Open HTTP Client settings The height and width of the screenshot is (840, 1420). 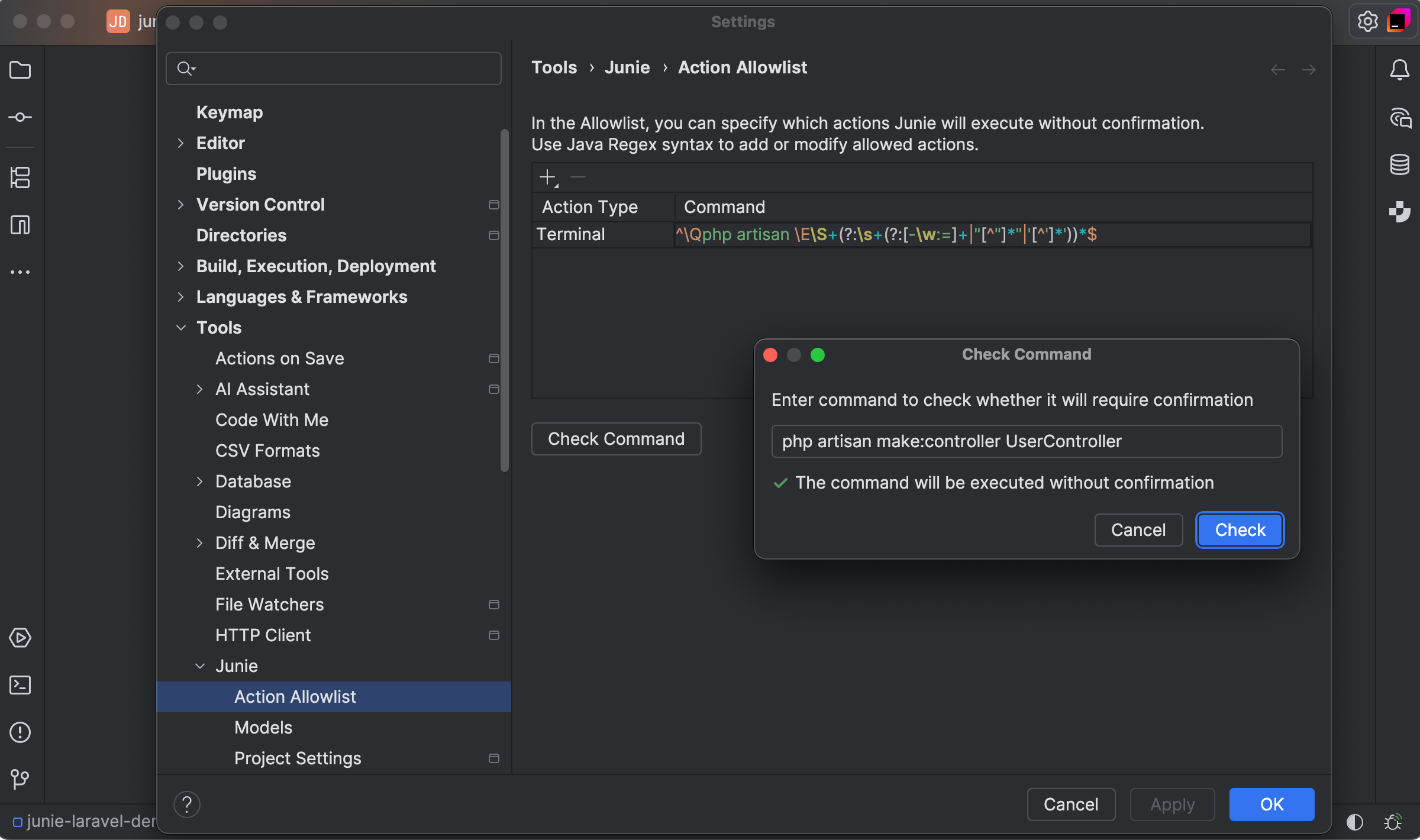(x=263, y=635)
